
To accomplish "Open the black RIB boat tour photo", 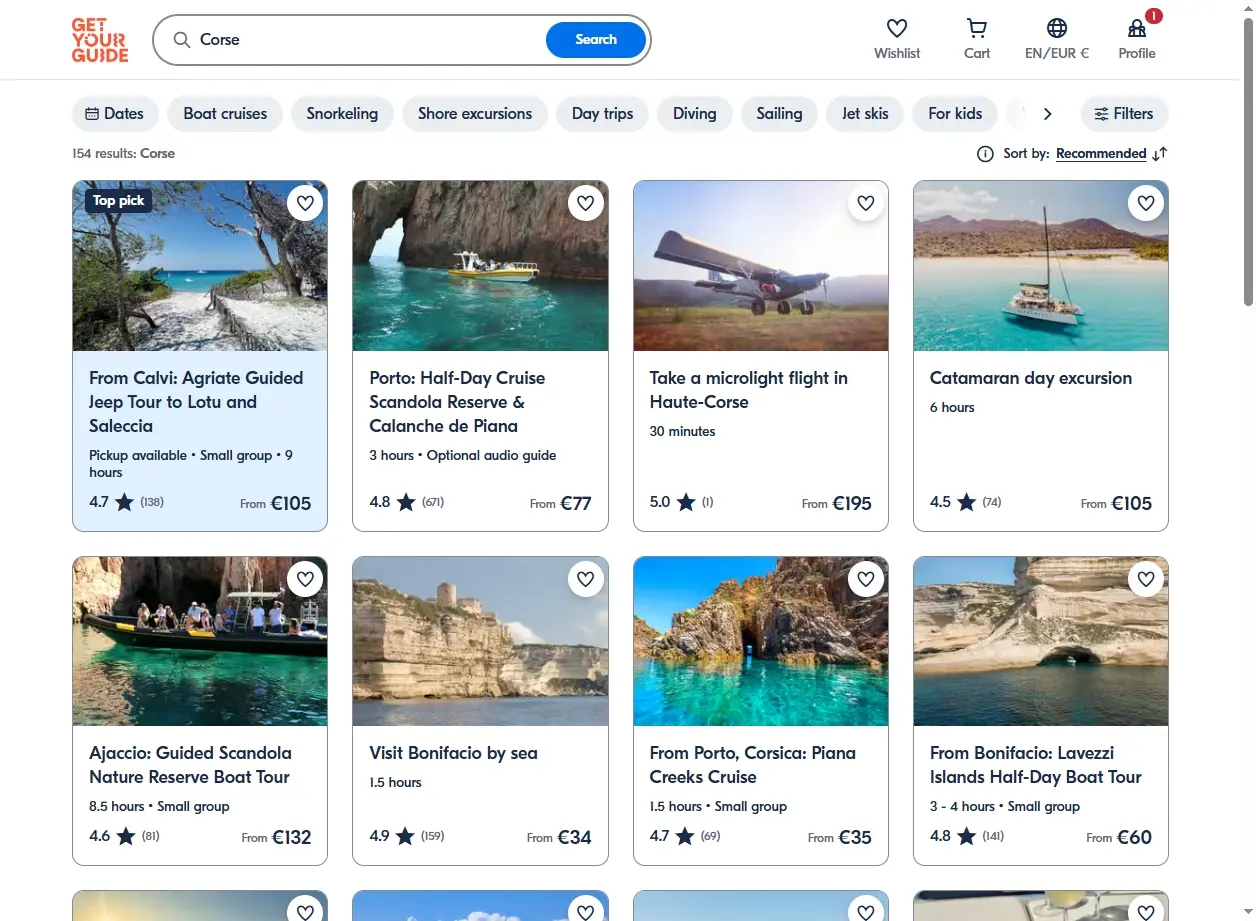I will click(x=200, y=641).
